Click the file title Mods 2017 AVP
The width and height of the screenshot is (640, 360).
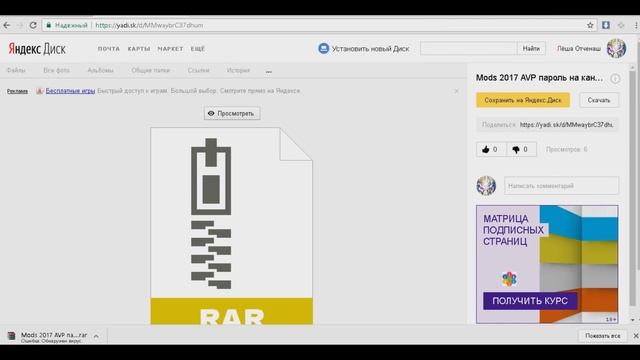click(x=539, y=78)
